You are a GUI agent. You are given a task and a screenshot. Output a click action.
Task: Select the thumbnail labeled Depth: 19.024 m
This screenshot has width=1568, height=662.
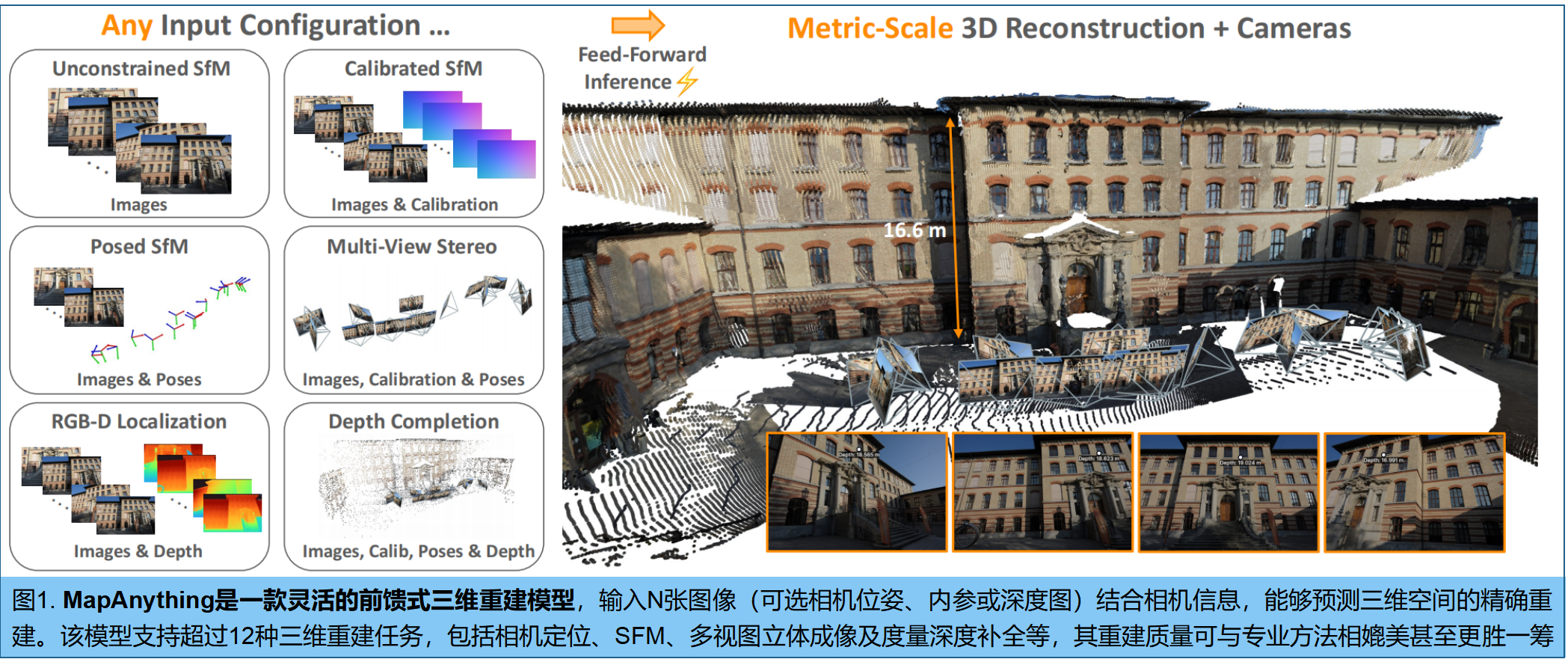(x=1229, y=492)
